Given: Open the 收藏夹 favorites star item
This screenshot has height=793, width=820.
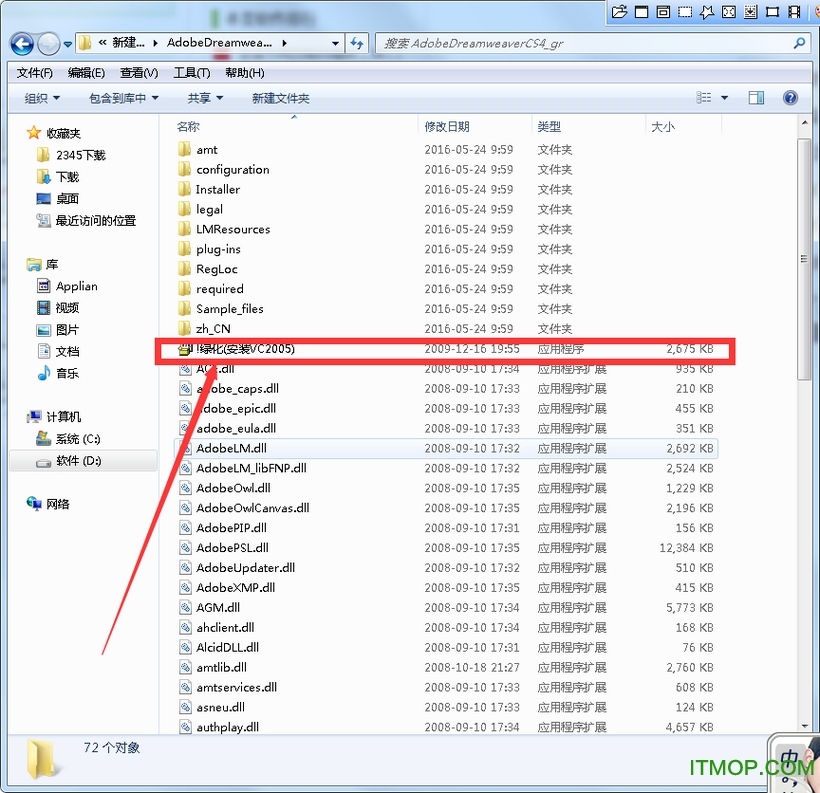Looking at the screenshot, I should pyautogui.click(x=54, y=133).
